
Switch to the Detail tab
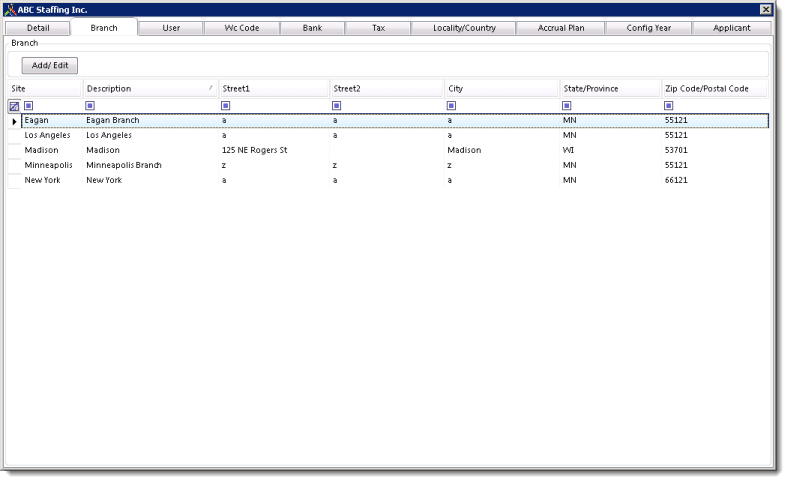tap(37, 28)
